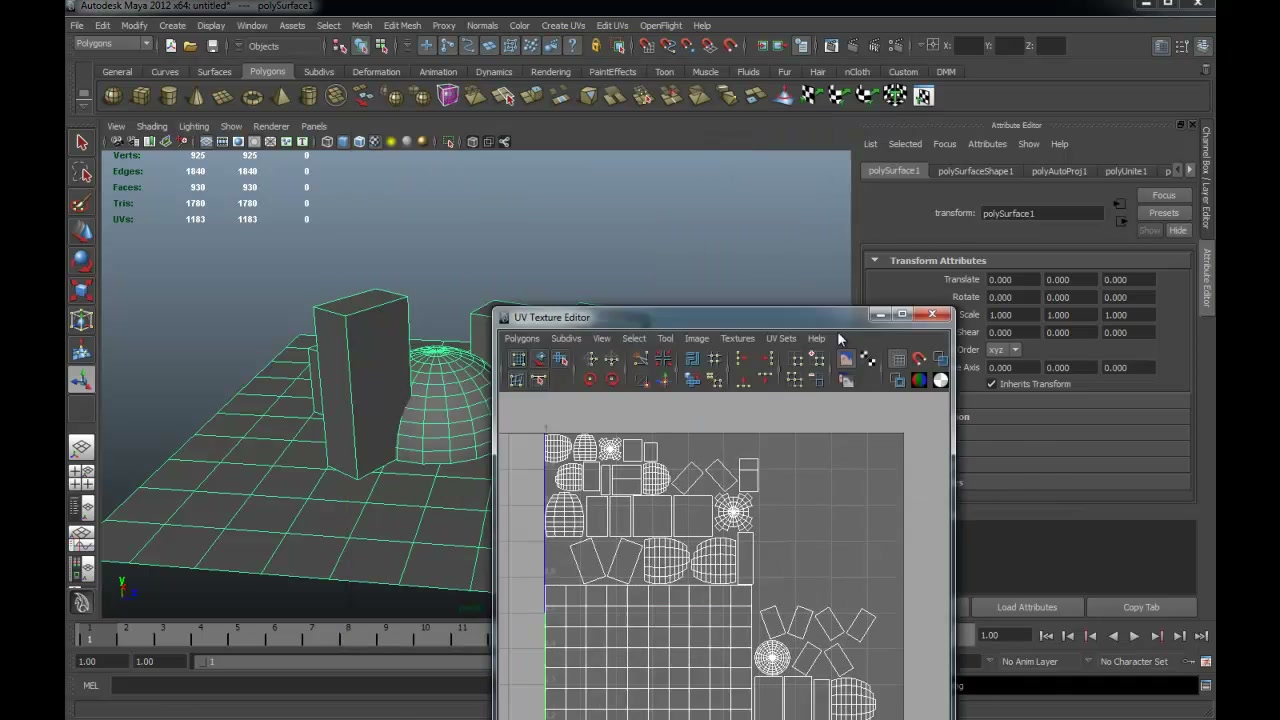Click the MEL command line input
Screen dimensions: 1280x720
tap(300, 685)
